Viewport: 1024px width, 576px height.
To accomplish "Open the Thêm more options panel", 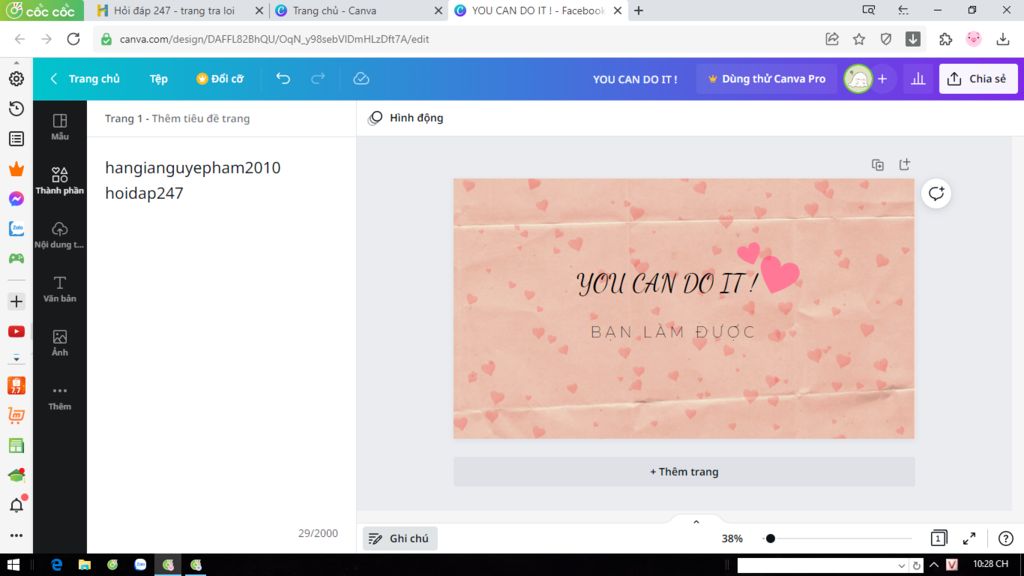I will coord(59,397).
